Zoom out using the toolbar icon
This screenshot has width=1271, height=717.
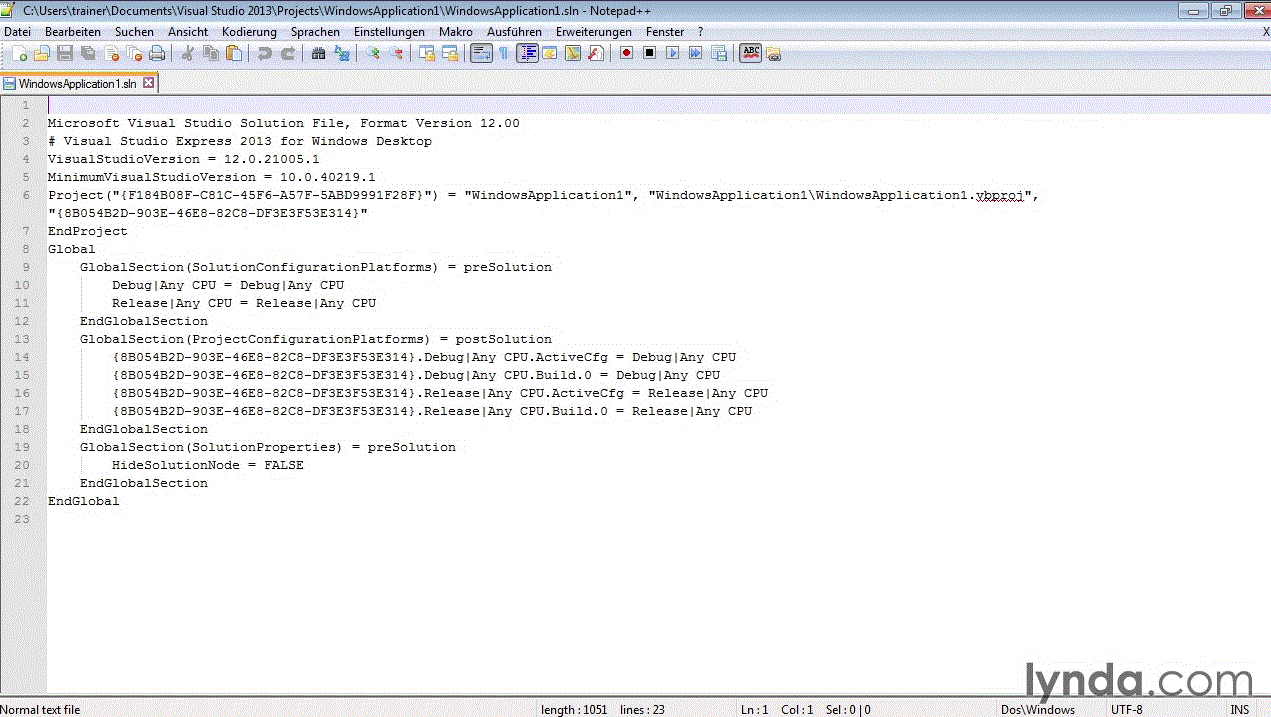pyautogui.click(x=396, y=53)
